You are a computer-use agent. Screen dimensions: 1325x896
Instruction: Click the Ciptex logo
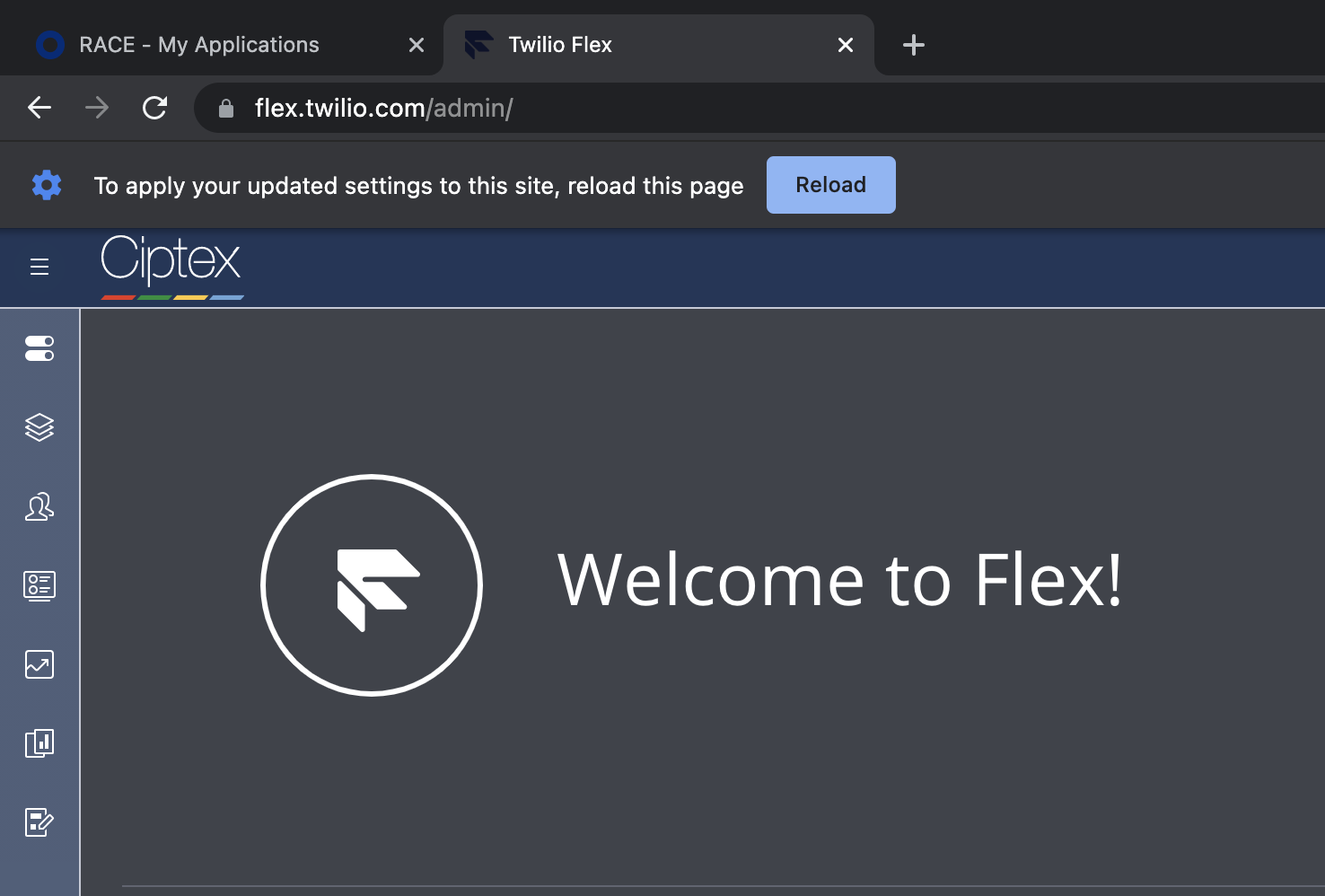tap(171, 267)
